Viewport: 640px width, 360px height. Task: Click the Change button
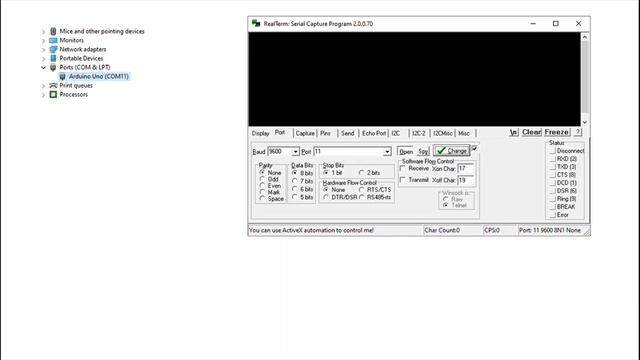[x=451, y=151]
